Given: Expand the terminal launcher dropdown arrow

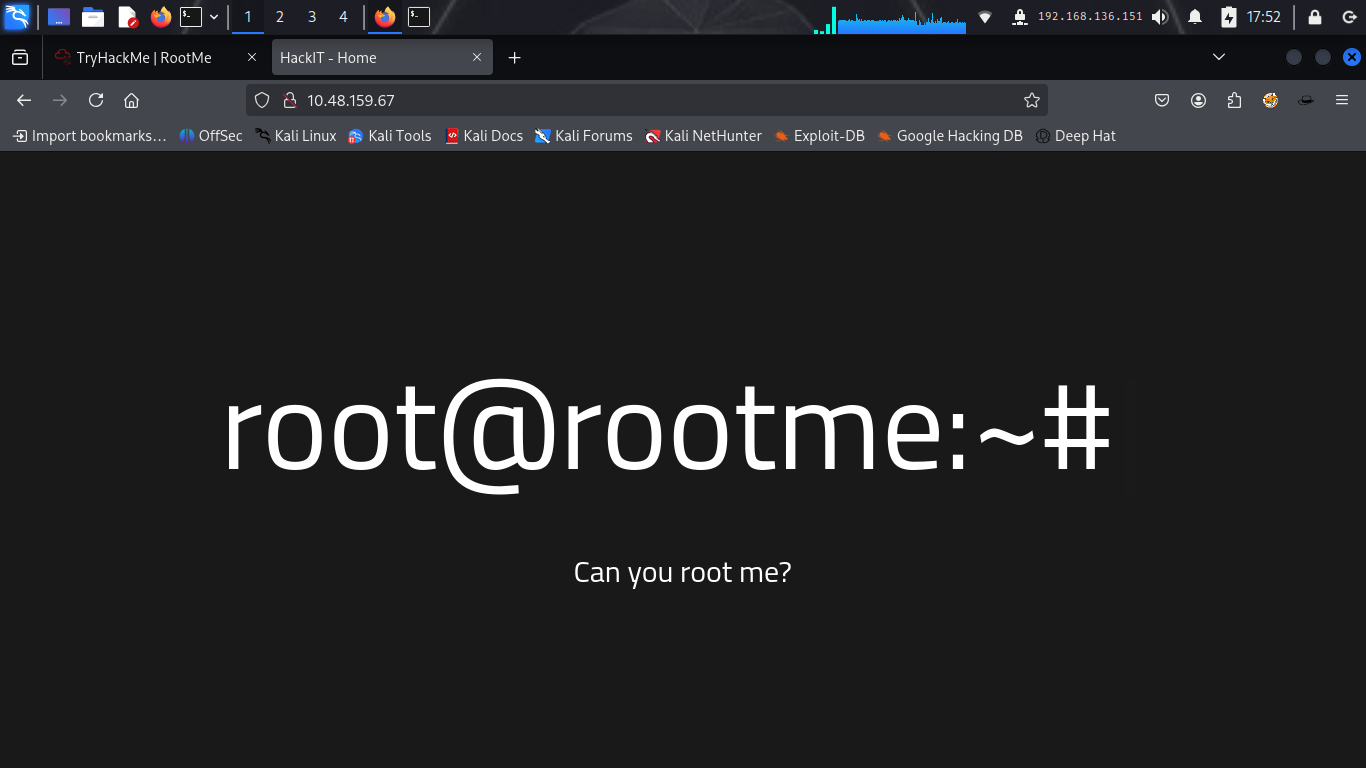Looking at the screenshot, I should point(214,17).
